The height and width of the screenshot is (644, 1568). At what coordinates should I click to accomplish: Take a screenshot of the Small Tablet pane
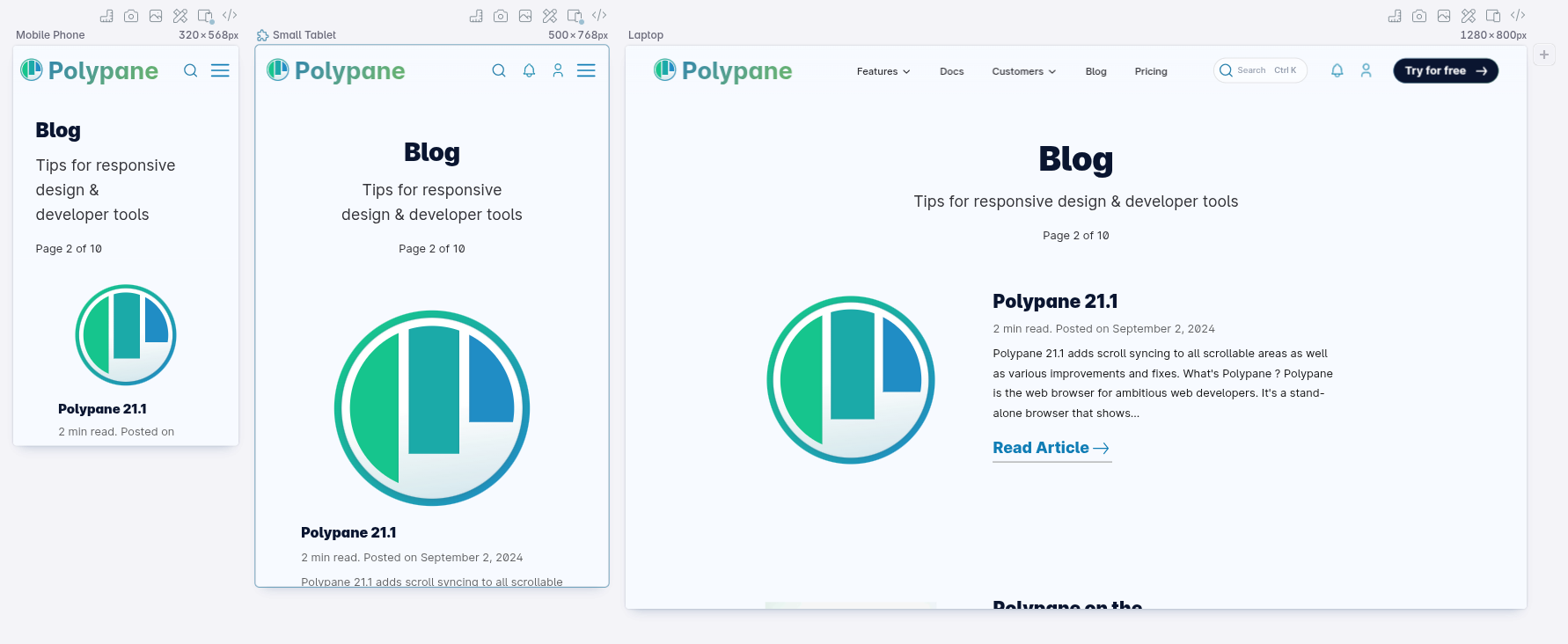point(501,16)
